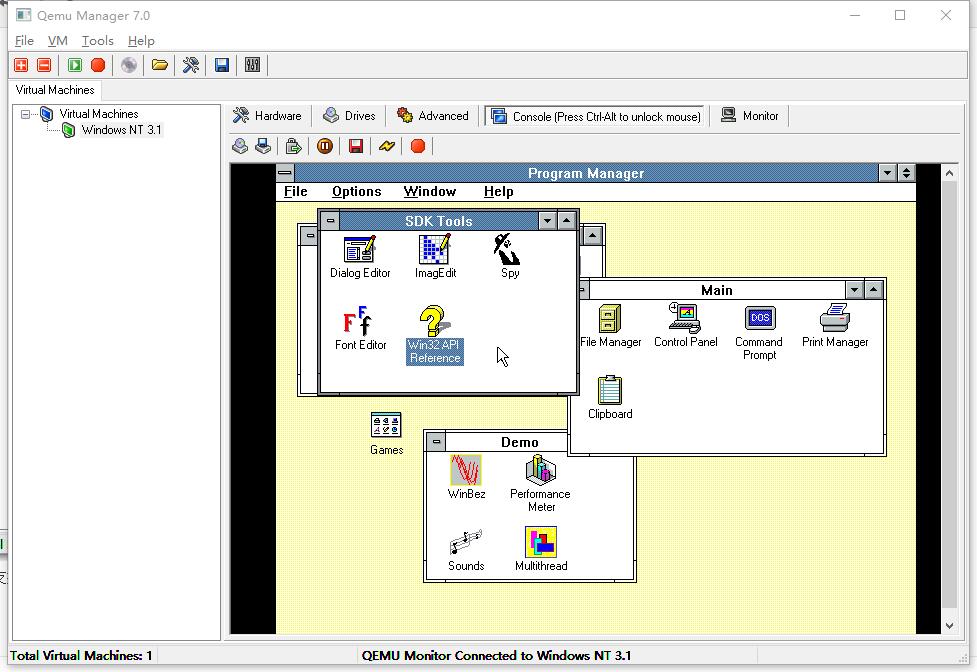Viewport: 977px width, 672px height.
Task: Select the Win32 API Reference icon
Action: [x=434, y=335]
